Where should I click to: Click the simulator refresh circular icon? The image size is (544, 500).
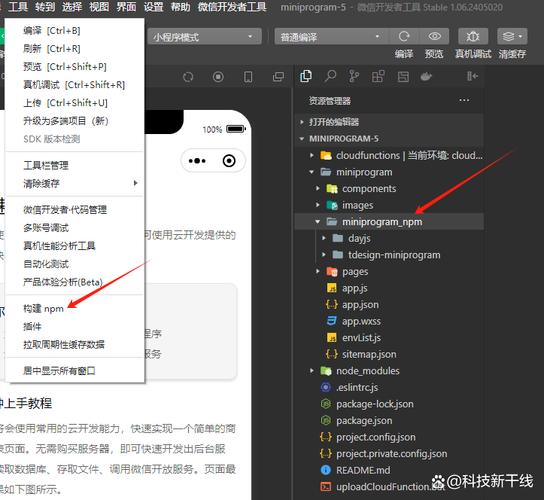[188, 77]
